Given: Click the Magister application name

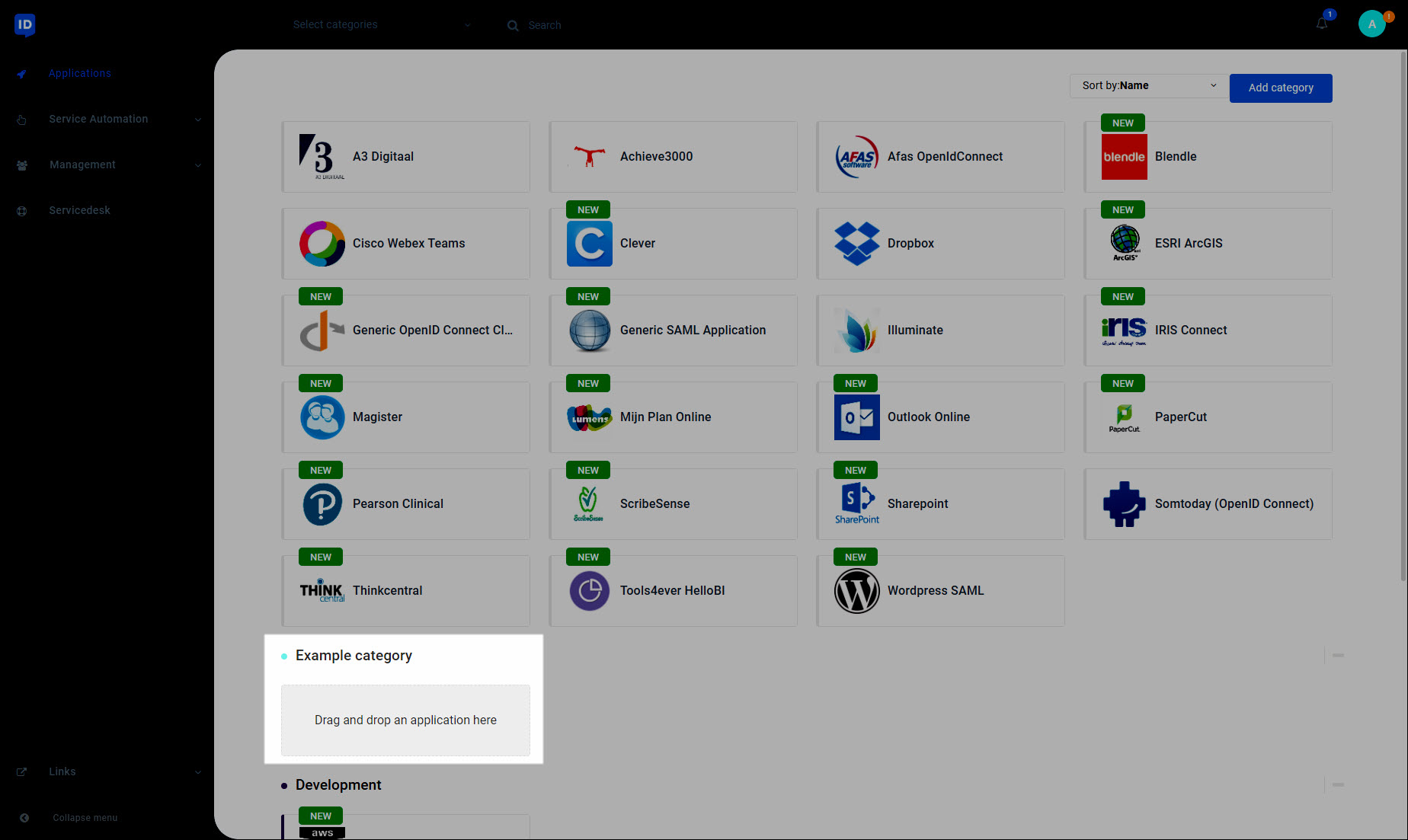Looking at the screenshot, I should pos(377,417).
